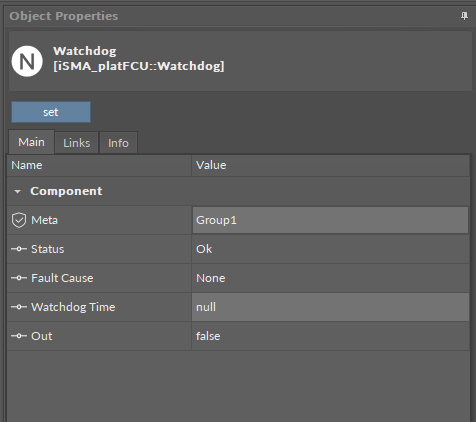Collapse the Component section arrow
This screenshot has height=422, width=476.
[x=17, y=191]
